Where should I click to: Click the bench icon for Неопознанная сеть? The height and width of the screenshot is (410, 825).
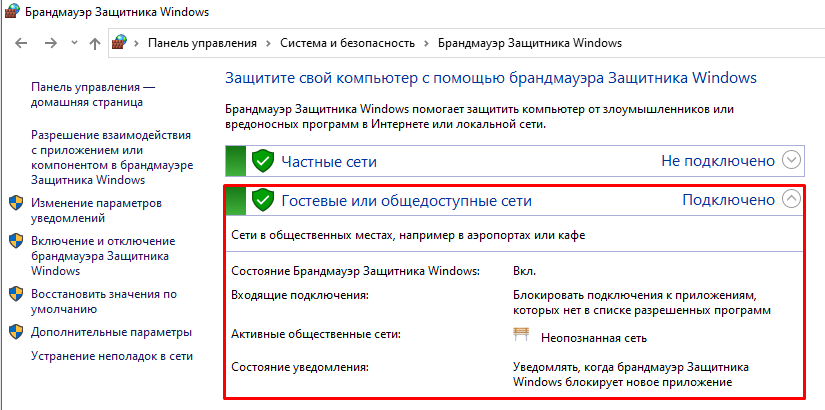coord(521,336)
